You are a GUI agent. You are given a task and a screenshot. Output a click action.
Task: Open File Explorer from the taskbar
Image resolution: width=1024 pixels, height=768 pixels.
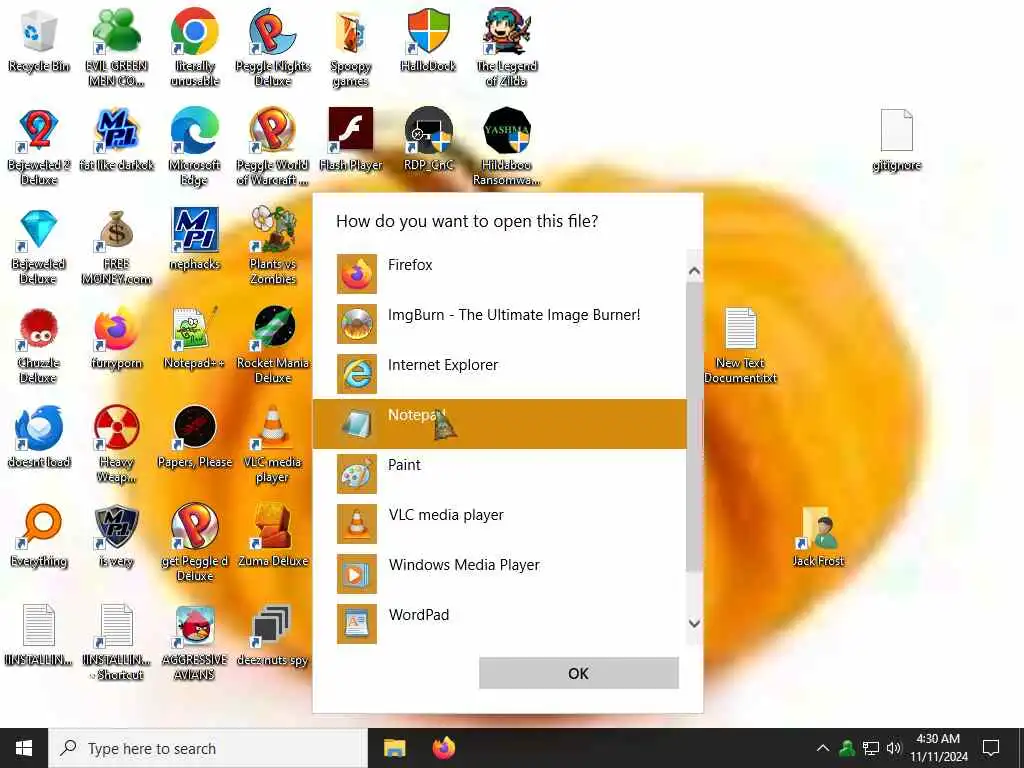394,748
